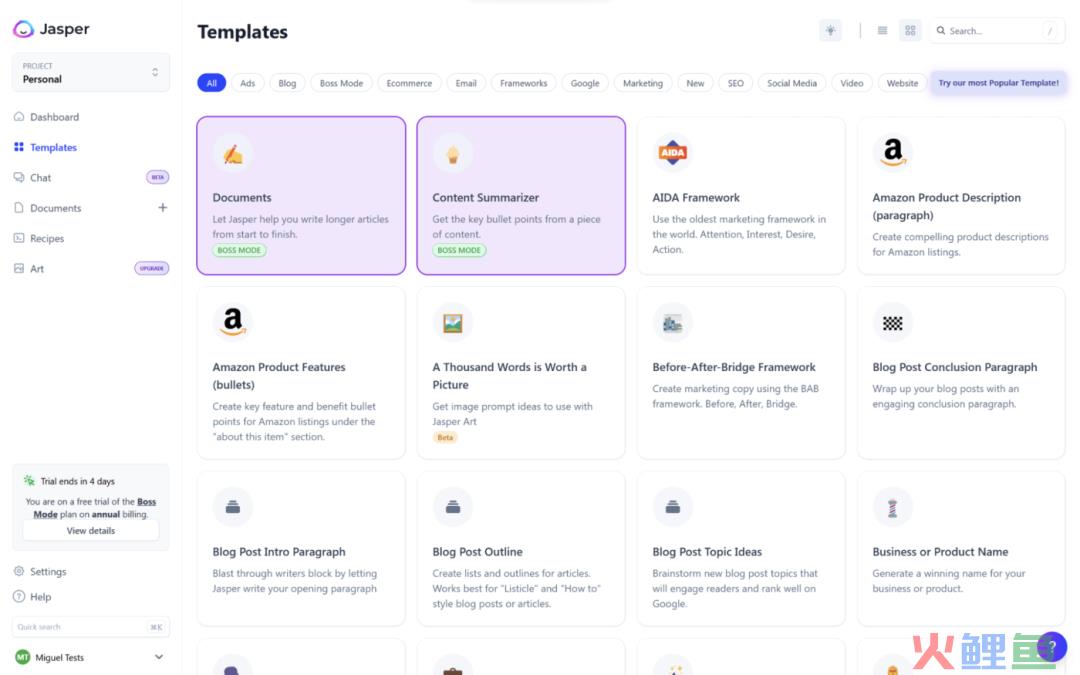Filter templates by Website
1080x675 pixels.
[x=902, y=83]
